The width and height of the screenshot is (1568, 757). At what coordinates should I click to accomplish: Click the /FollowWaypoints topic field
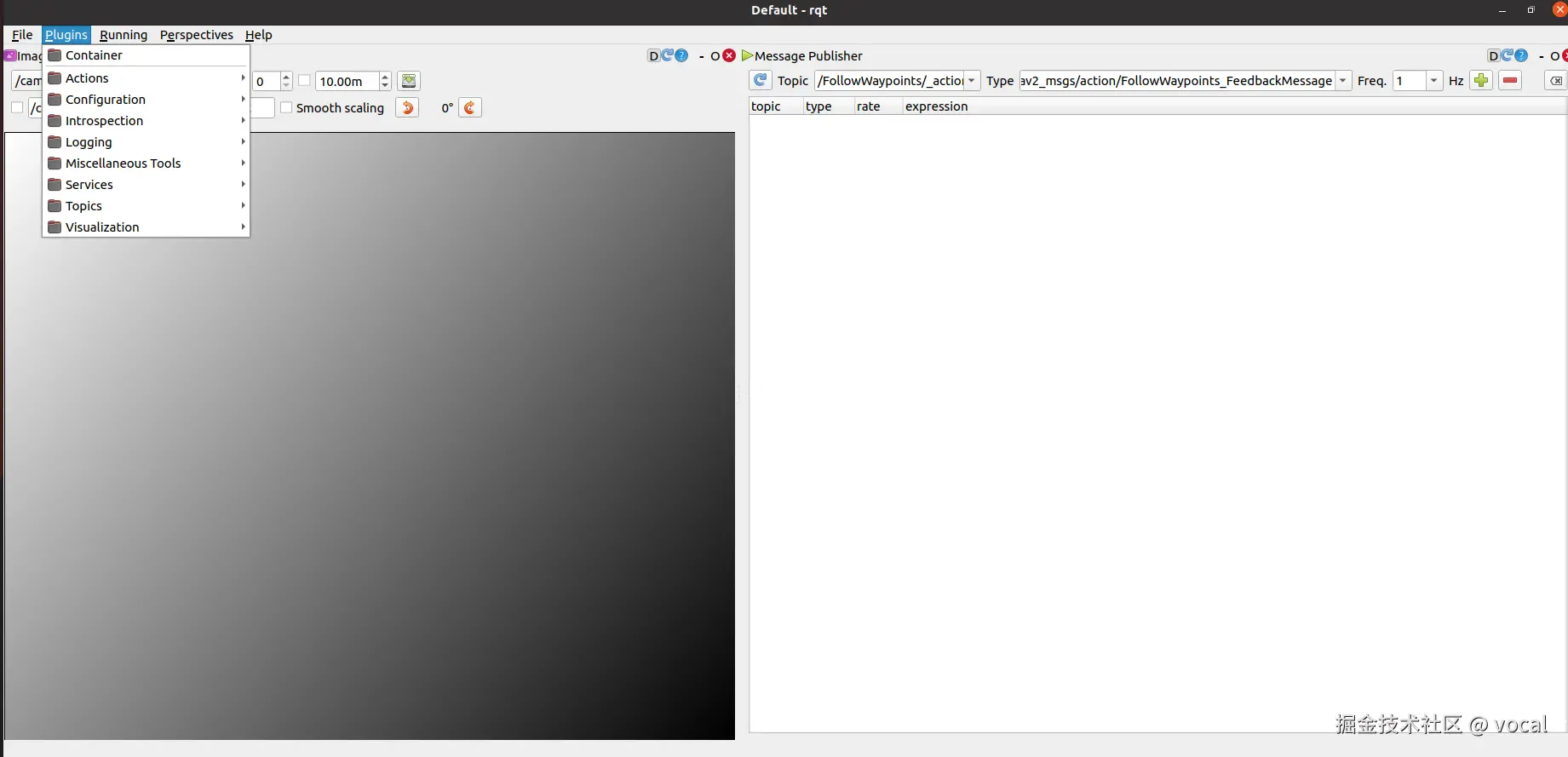click(890, 80)
